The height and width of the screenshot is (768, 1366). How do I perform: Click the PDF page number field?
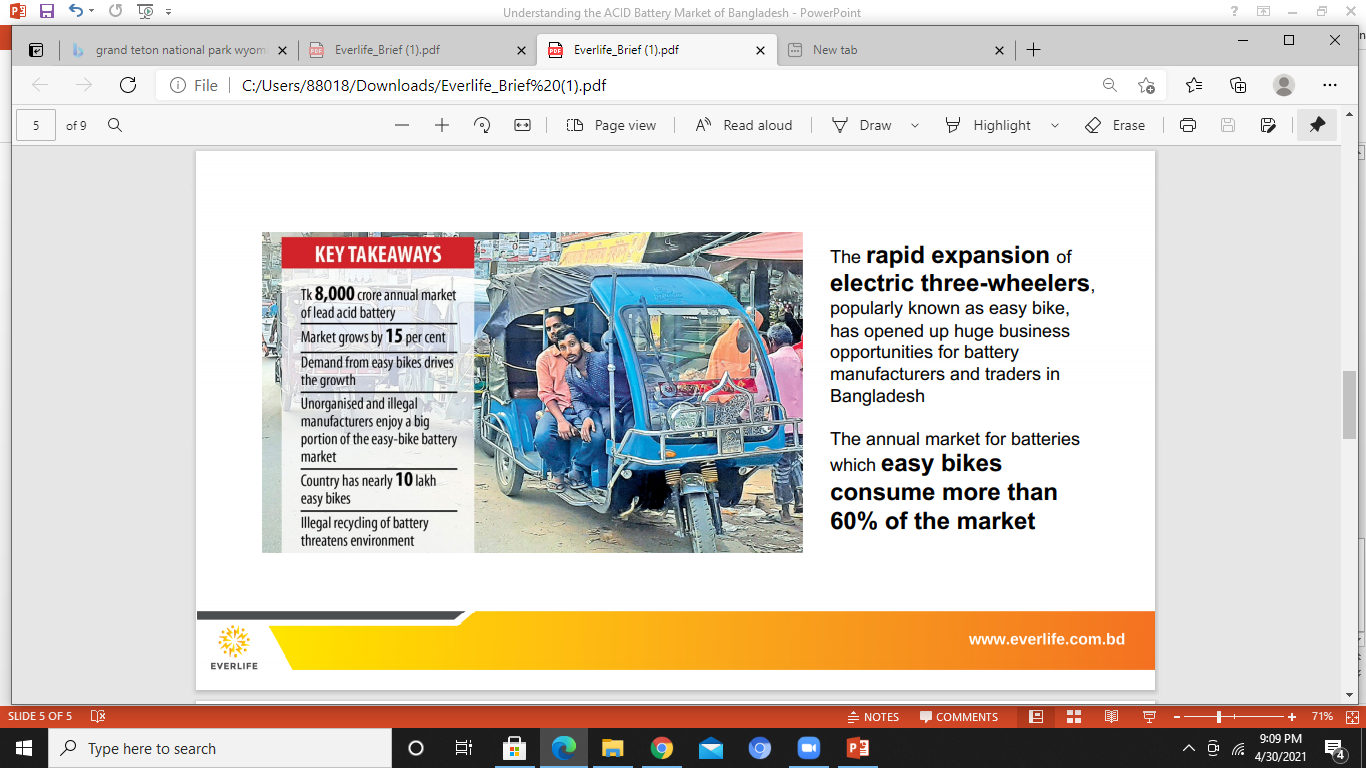(37, 125)
